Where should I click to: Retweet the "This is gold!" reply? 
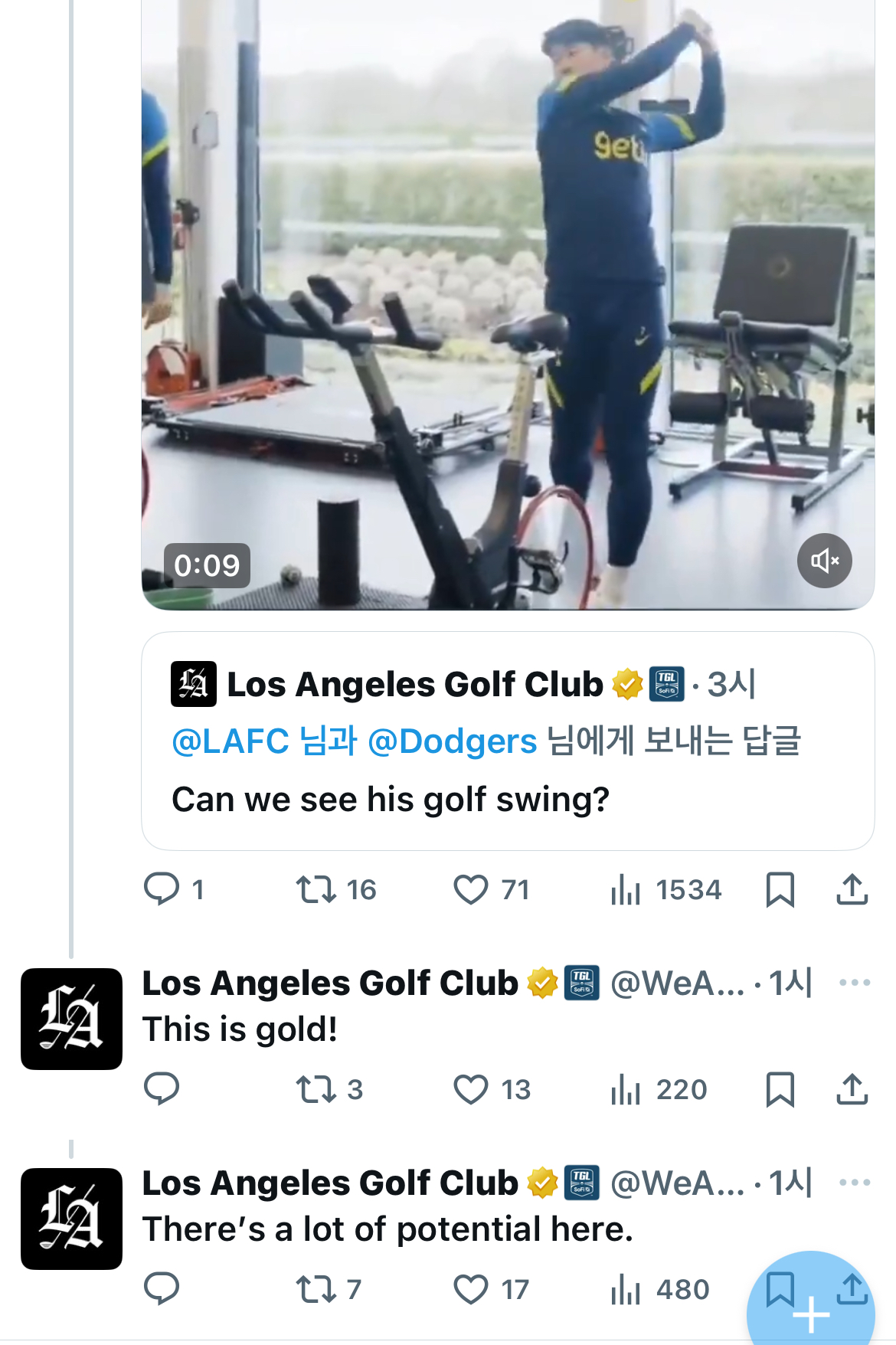(316, 1089)
